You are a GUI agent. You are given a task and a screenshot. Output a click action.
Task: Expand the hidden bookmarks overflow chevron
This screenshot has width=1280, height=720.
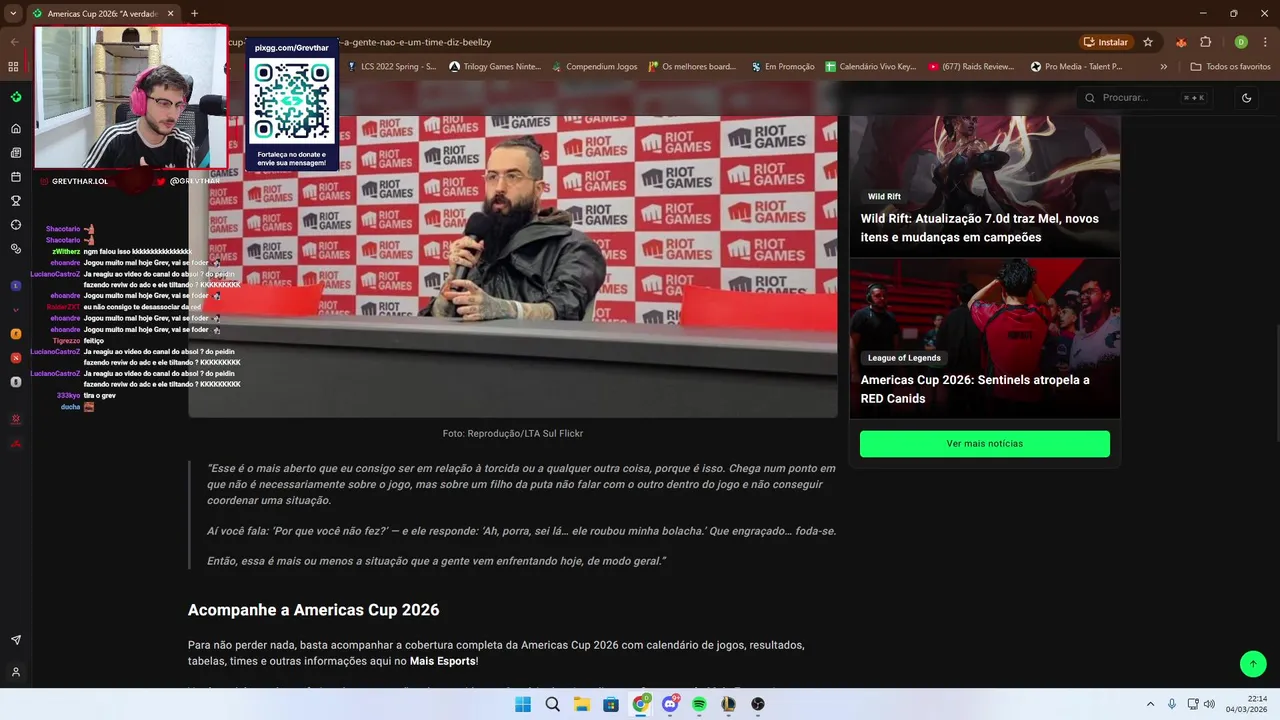pyautogui.click(x=1163, y=67)
